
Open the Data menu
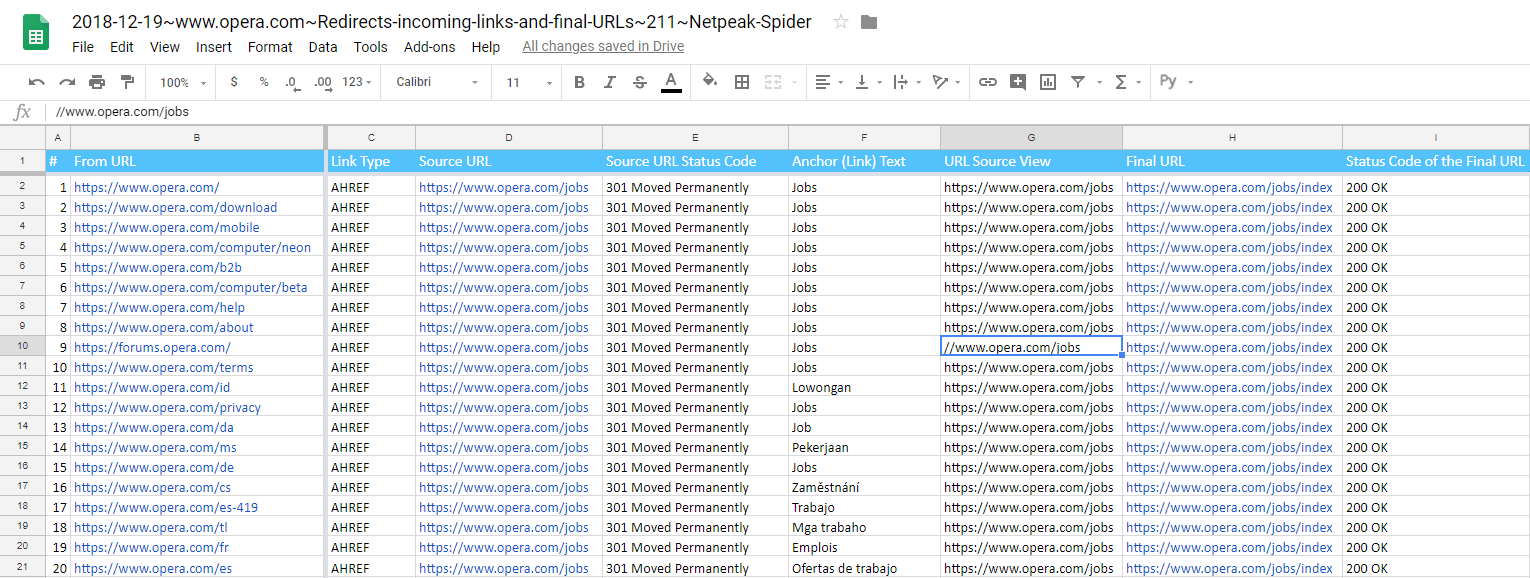point(323,47)
